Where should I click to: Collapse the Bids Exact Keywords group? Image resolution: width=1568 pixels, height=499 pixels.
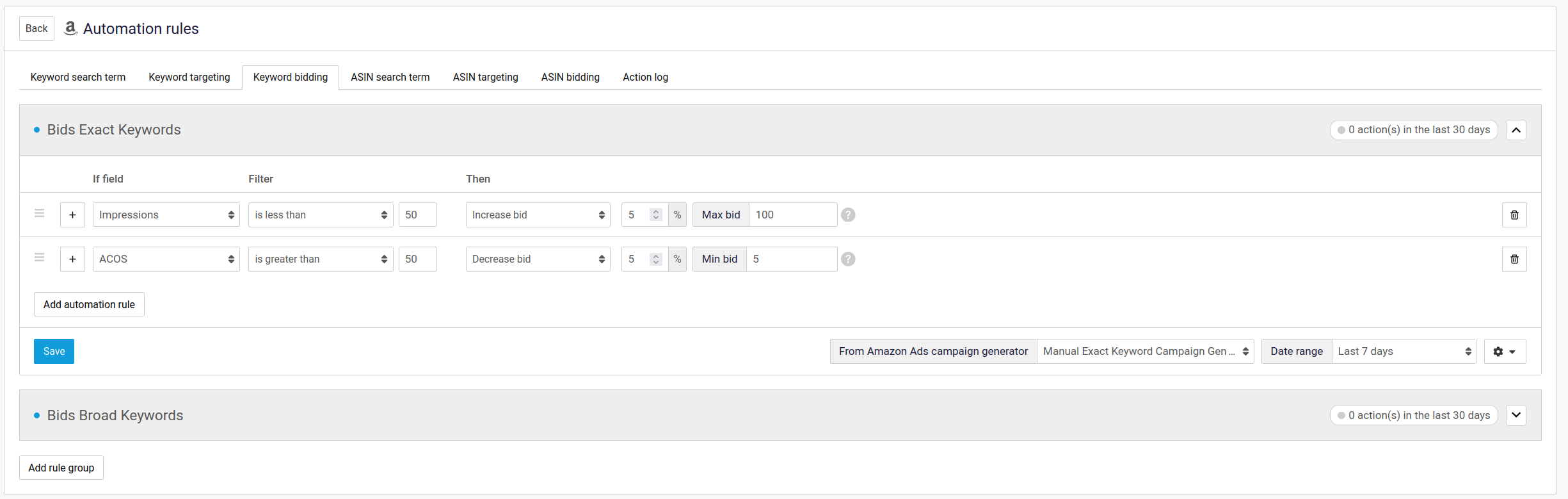coord(1516,130)
